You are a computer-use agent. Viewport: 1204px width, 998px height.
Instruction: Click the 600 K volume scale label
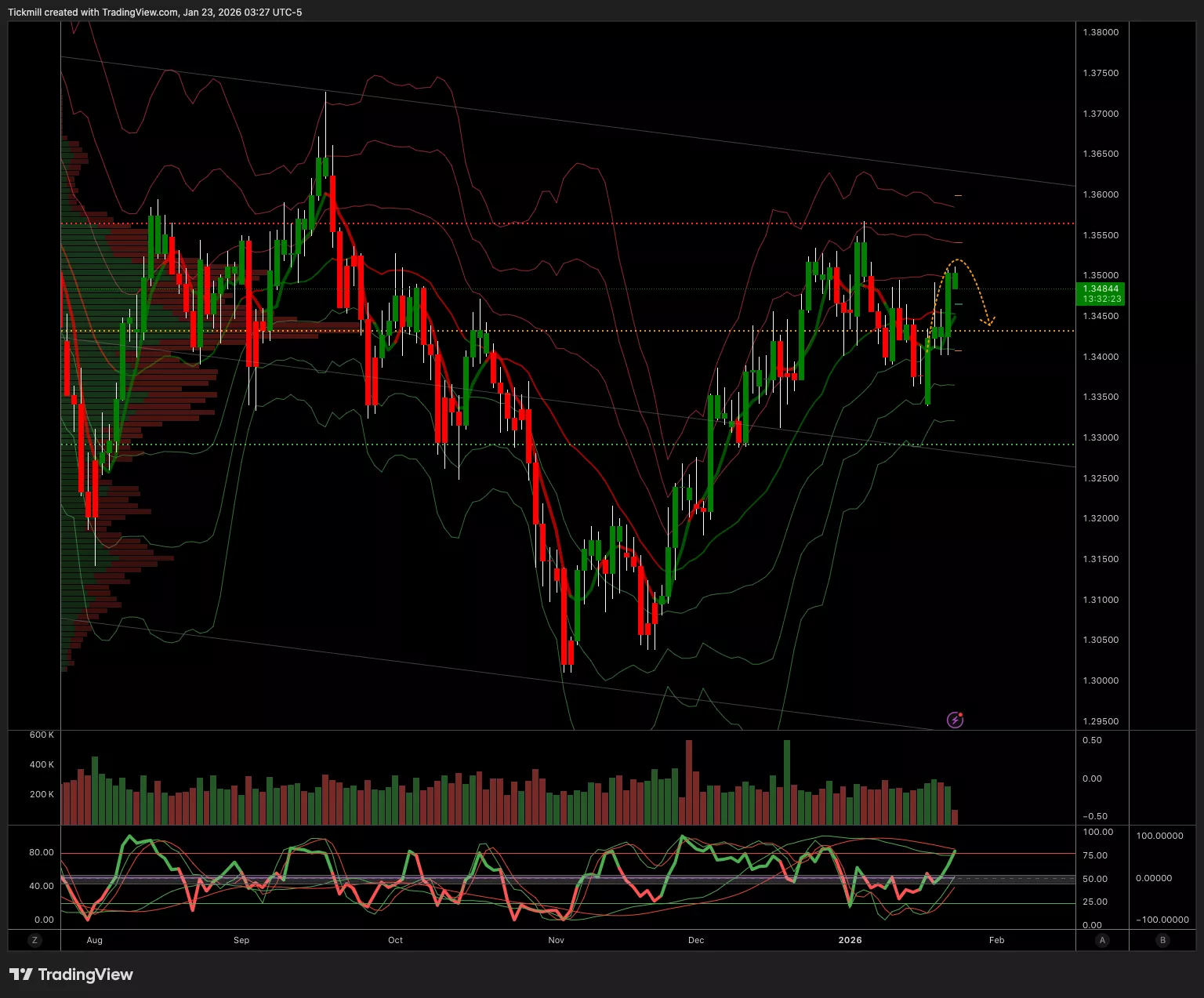pos(42,735)
